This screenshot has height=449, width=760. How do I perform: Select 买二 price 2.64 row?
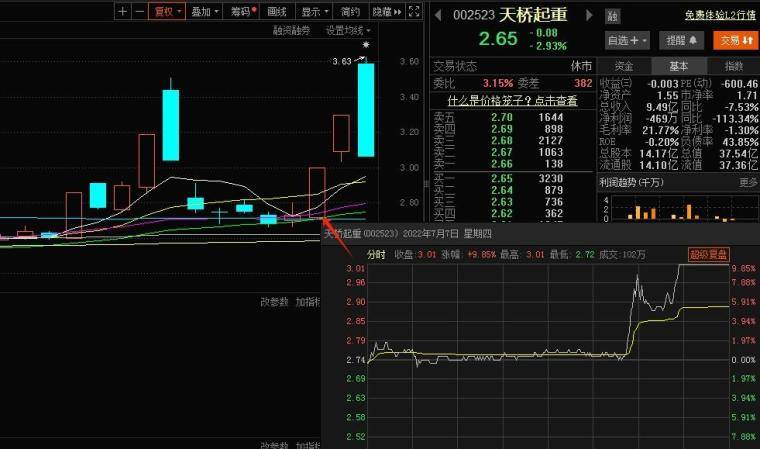point(512,190)
